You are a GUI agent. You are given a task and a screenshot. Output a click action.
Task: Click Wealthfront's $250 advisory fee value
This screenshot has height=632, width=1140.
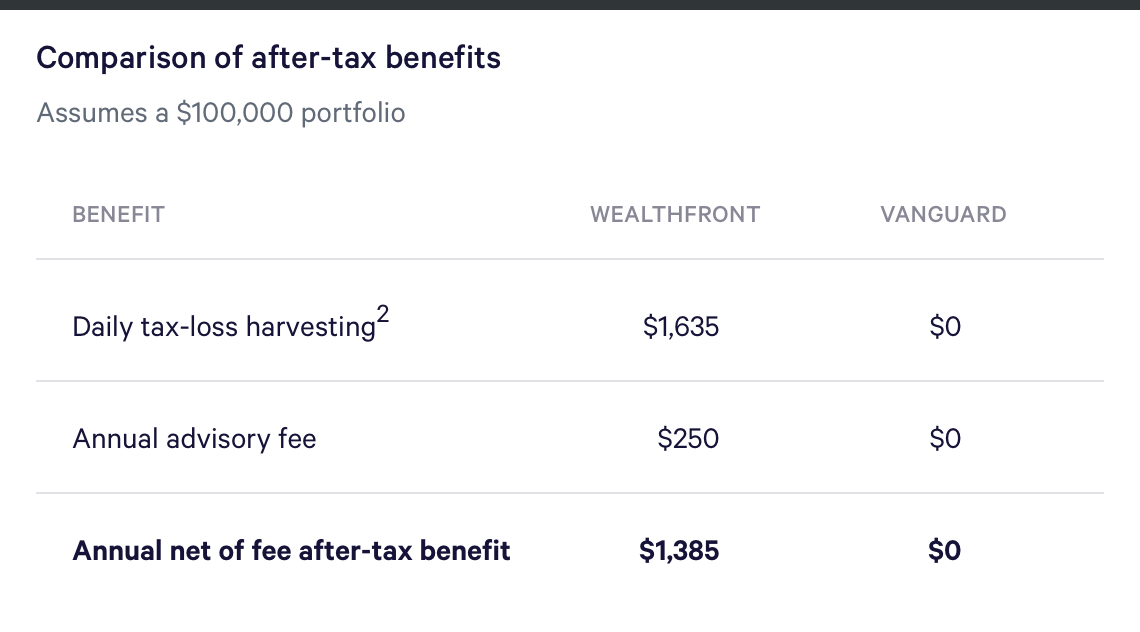688,439
